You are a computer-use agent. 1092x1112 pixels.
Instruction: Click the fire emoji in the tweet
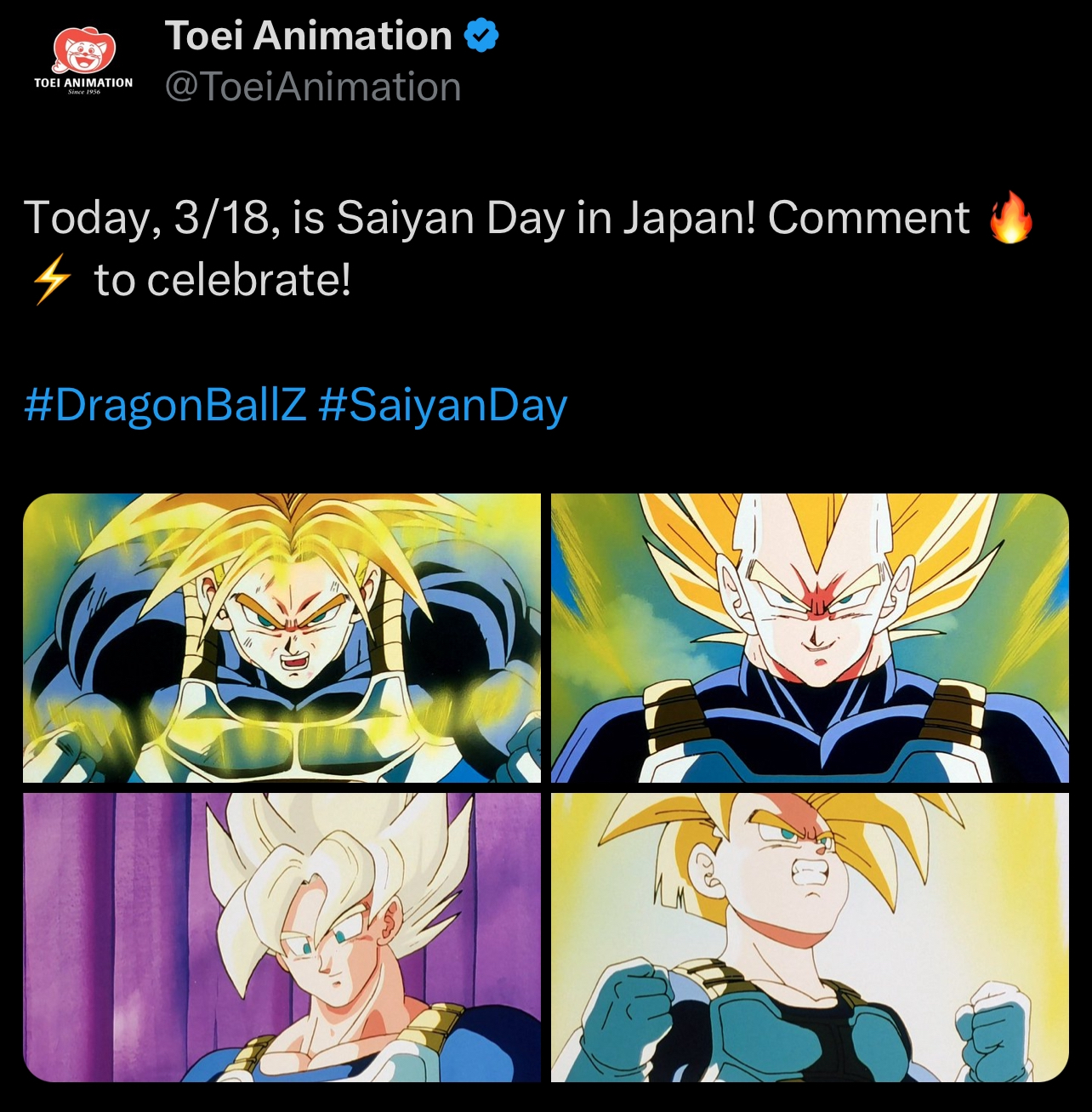(x=1010, y=218)
